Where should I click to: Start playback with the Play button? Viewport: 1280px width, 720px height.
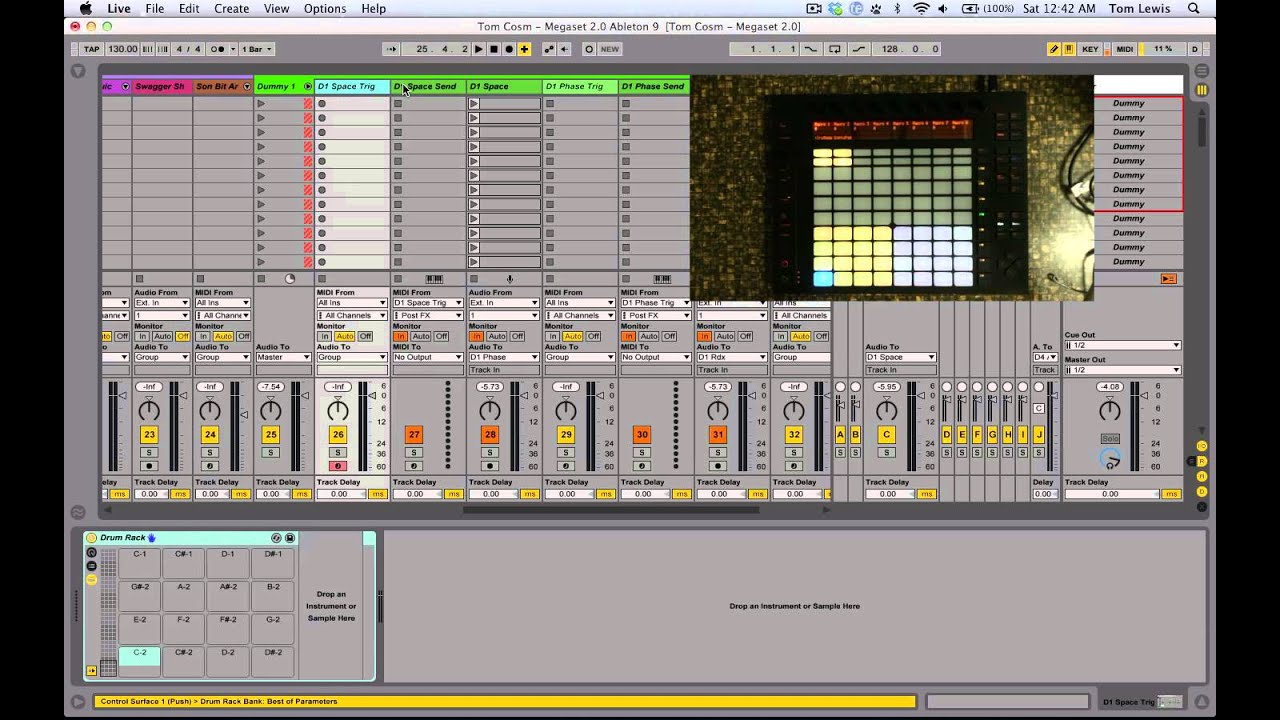tap(478, 49)
